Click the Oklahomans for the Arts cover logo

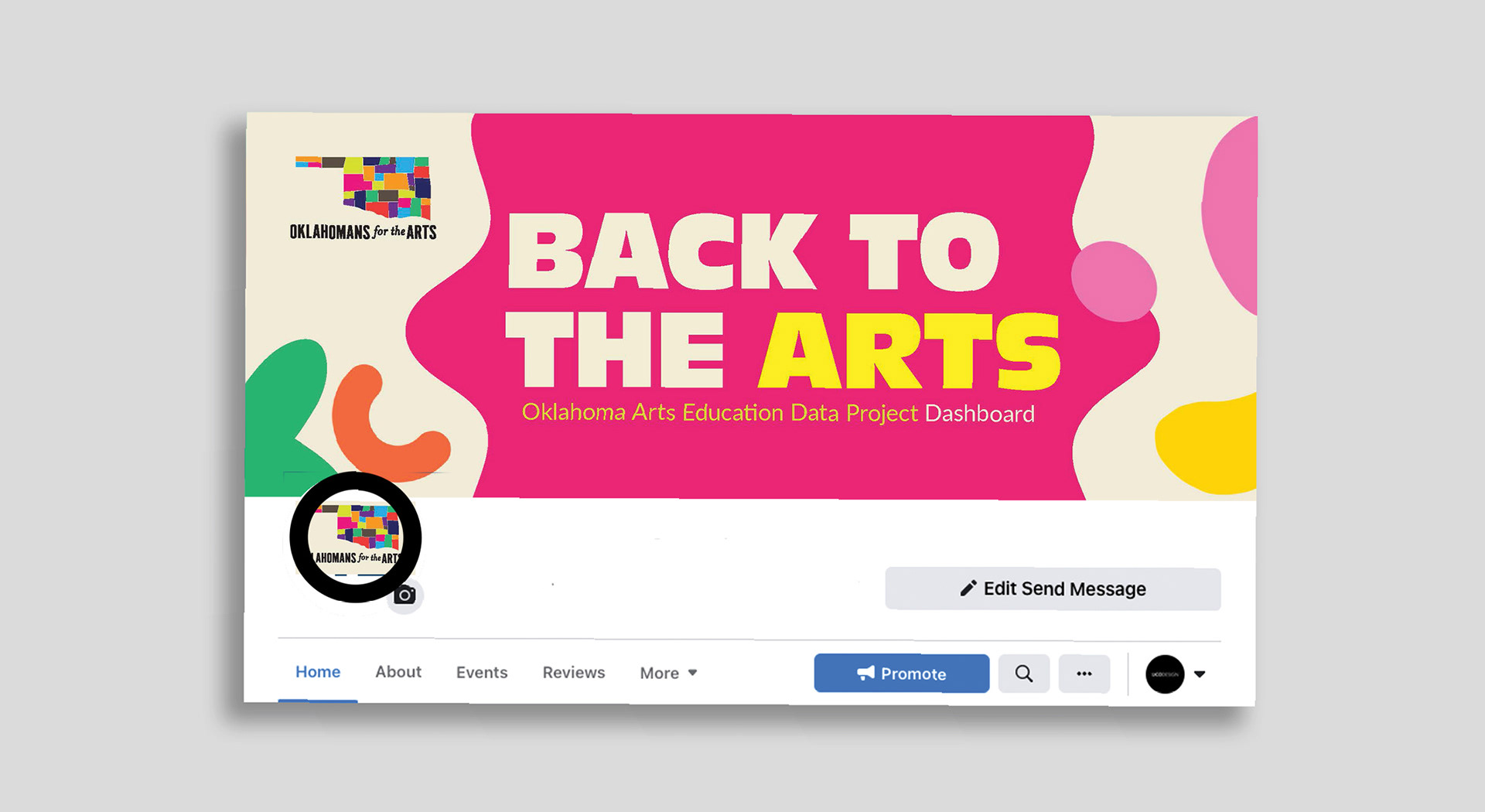coord(363,199)
